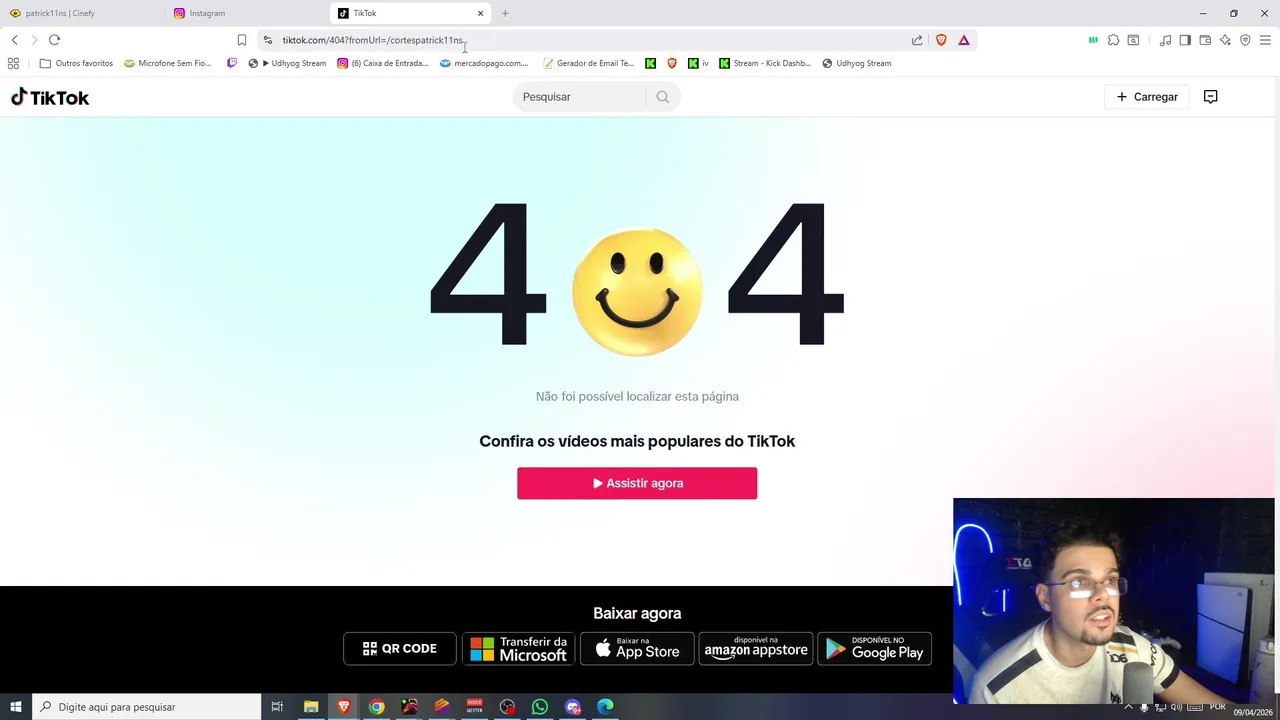Screen dimensions: 1280x720
Task: Click the Windows Start button
Action: 16,707
